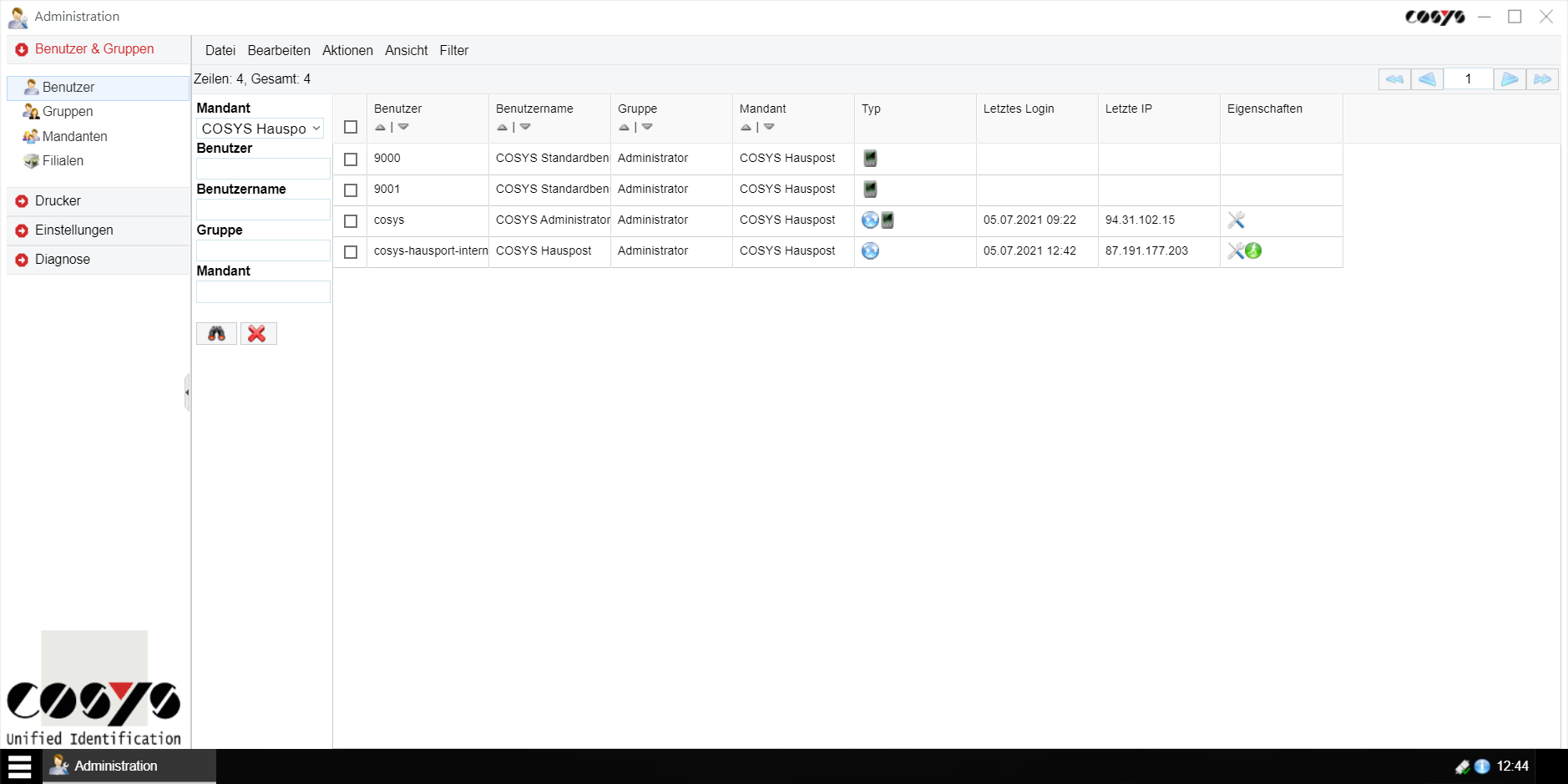Viewport: 1568px width, 784px height.
Task: Sort Mandant column descending
Action: pyautogui.click(x=769, y=128)
